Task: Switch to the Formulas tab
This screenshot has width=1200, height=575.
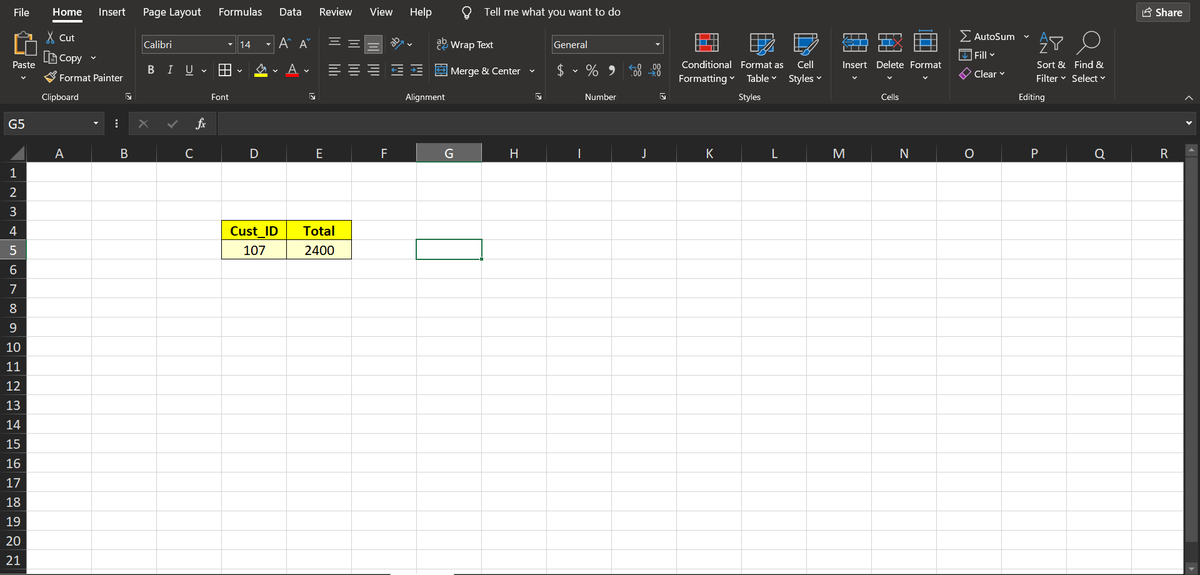Action: coord(240,12)
